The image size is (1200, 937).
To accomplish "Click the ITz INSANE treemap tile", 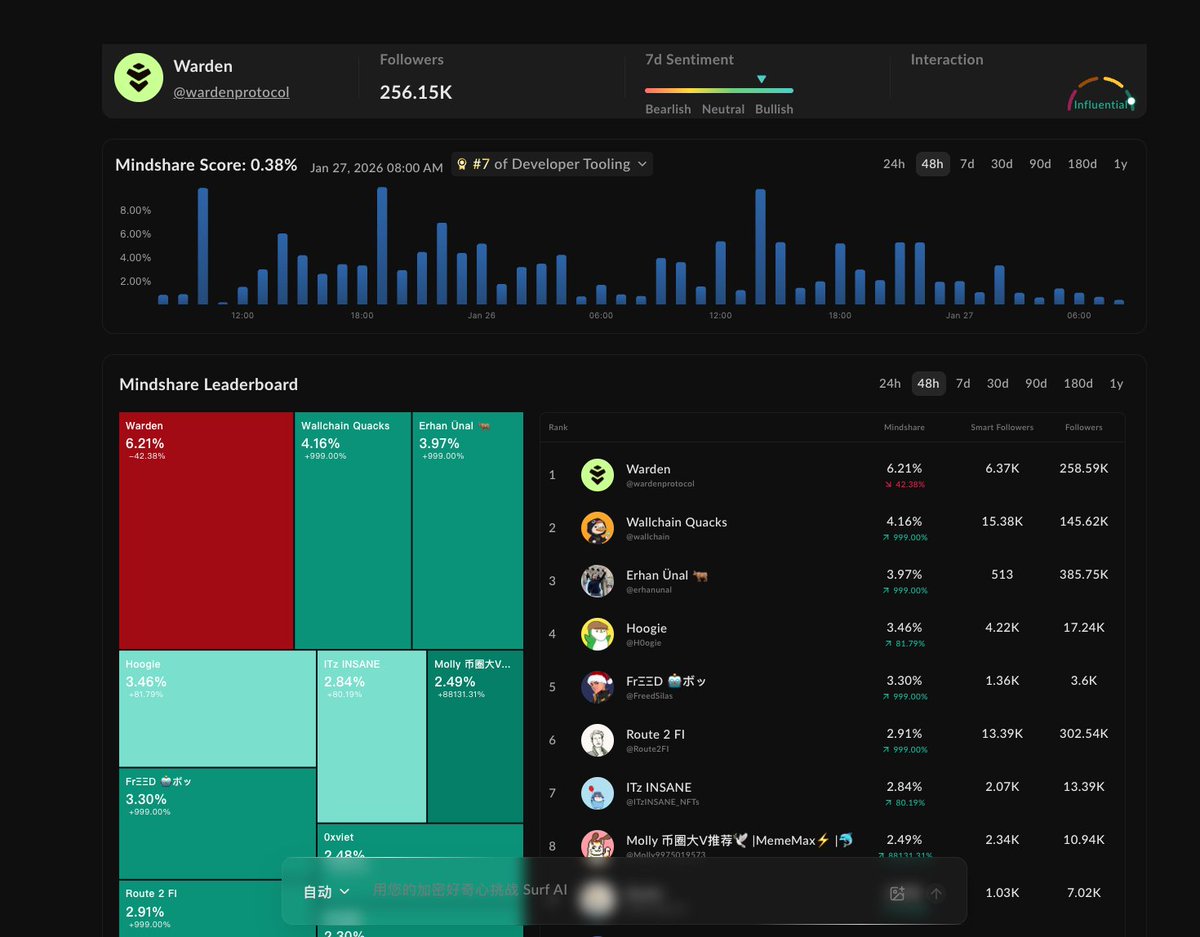I will coord(372,737).
